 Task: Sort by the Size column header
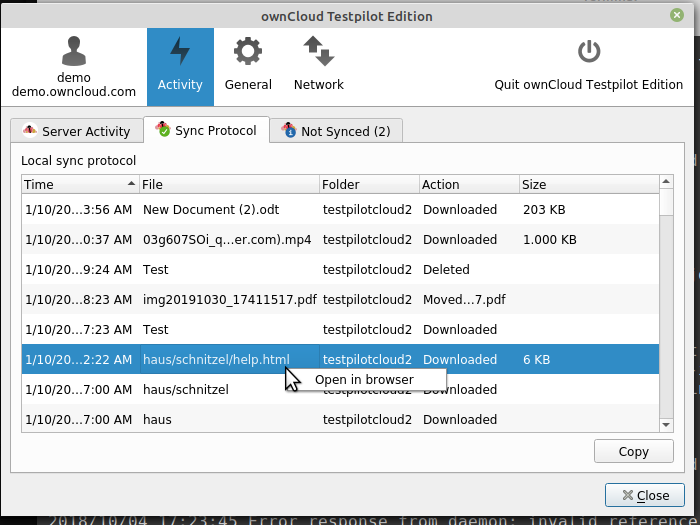tap(589, 184)
